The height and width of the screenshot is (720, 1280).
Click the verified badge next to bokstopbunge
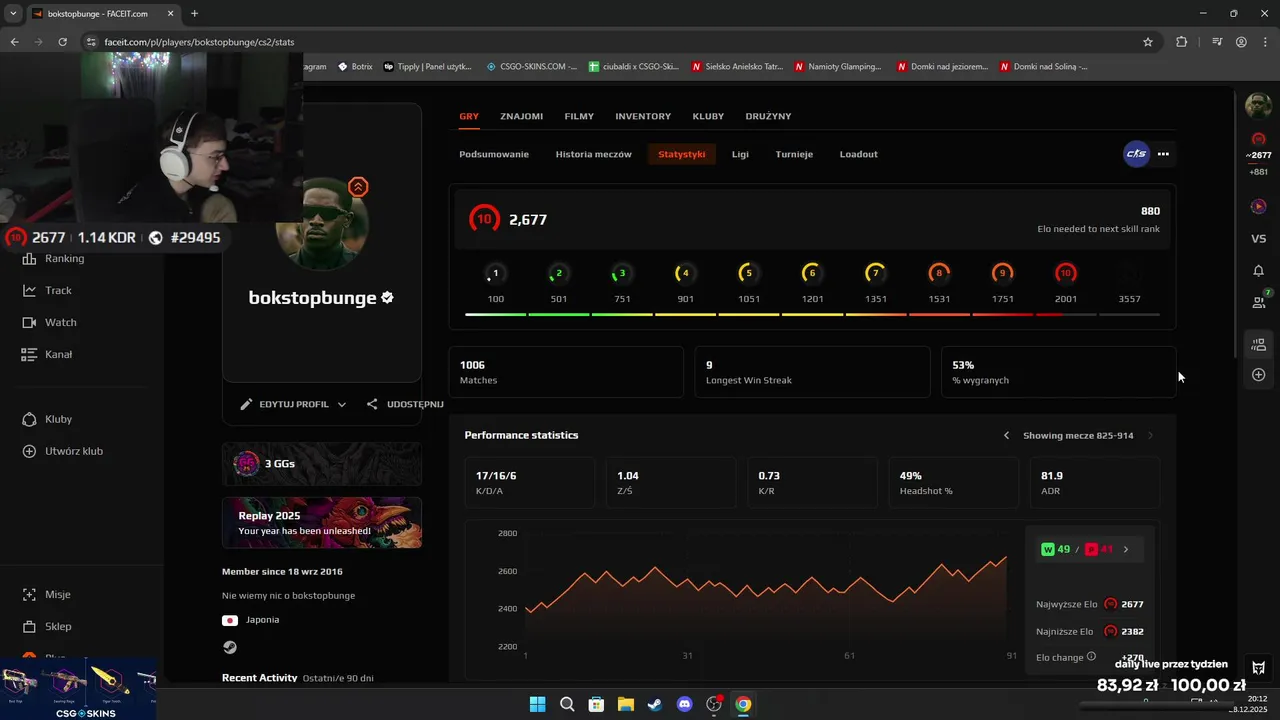(x=387, y=298)
